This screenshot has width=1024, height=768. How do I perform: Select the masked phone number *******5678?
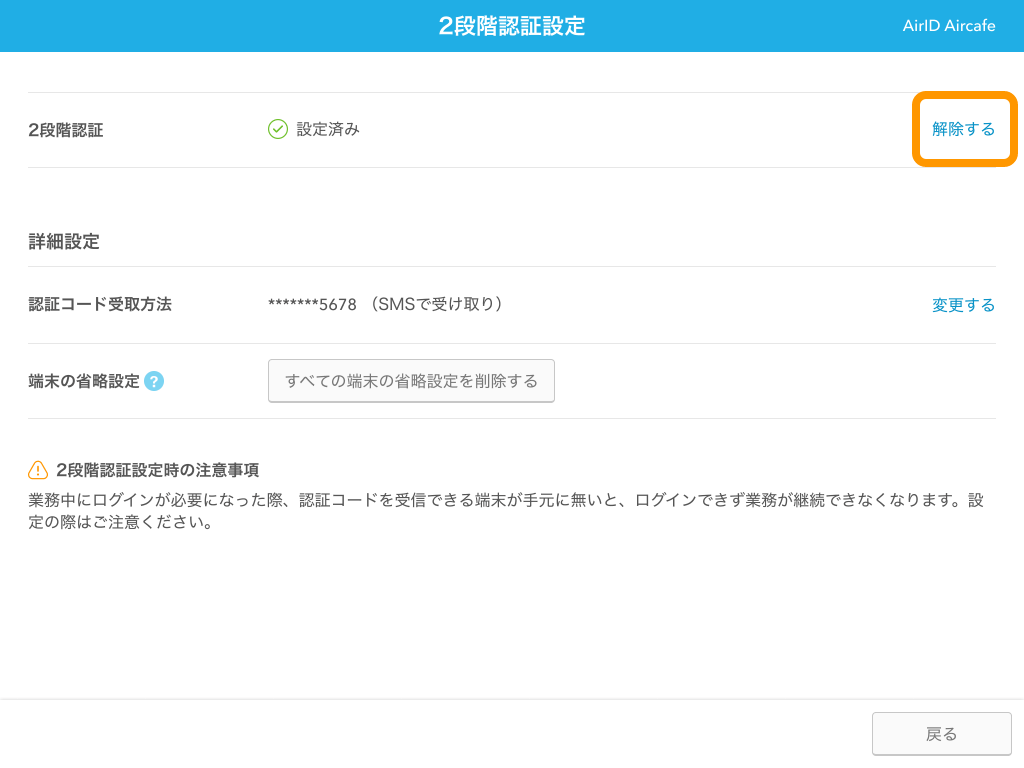pyautogui.click(x=310, y=304)
